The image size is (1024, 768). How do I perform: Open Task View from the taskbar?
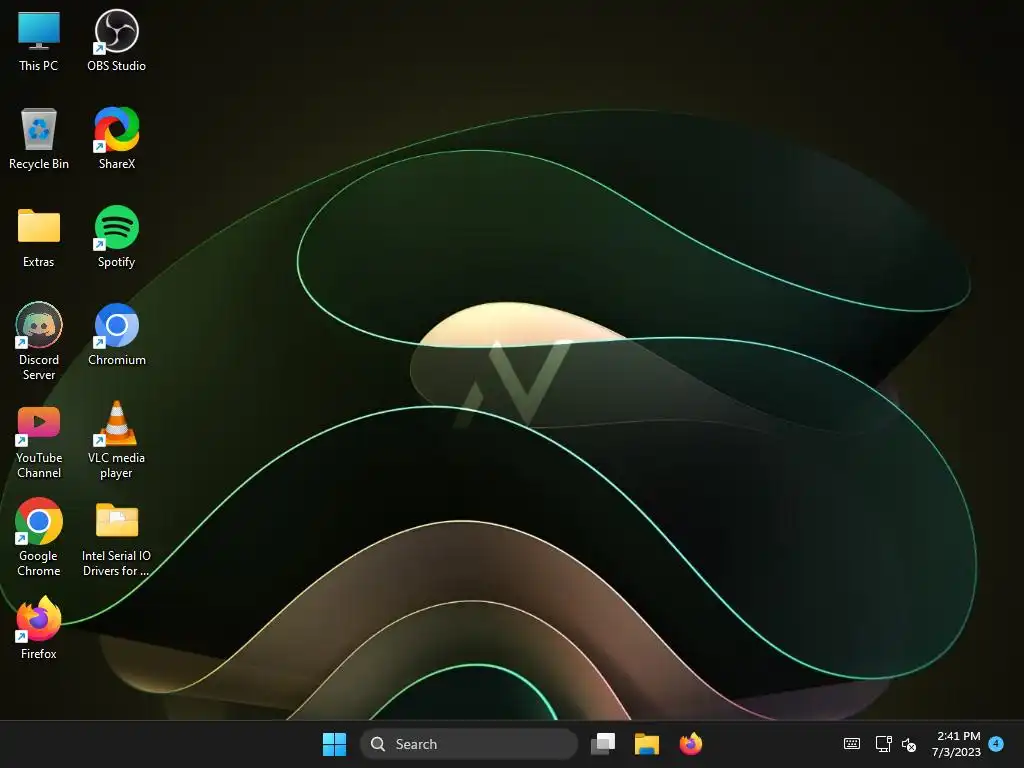(603, 744)
